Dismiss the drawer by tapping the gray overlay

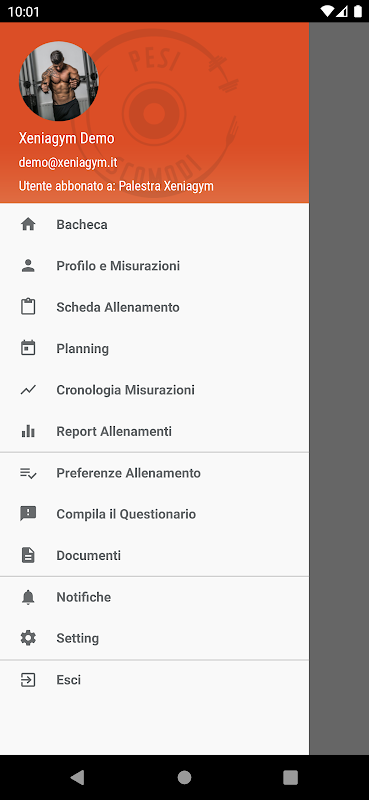click(x=339, y=388)
